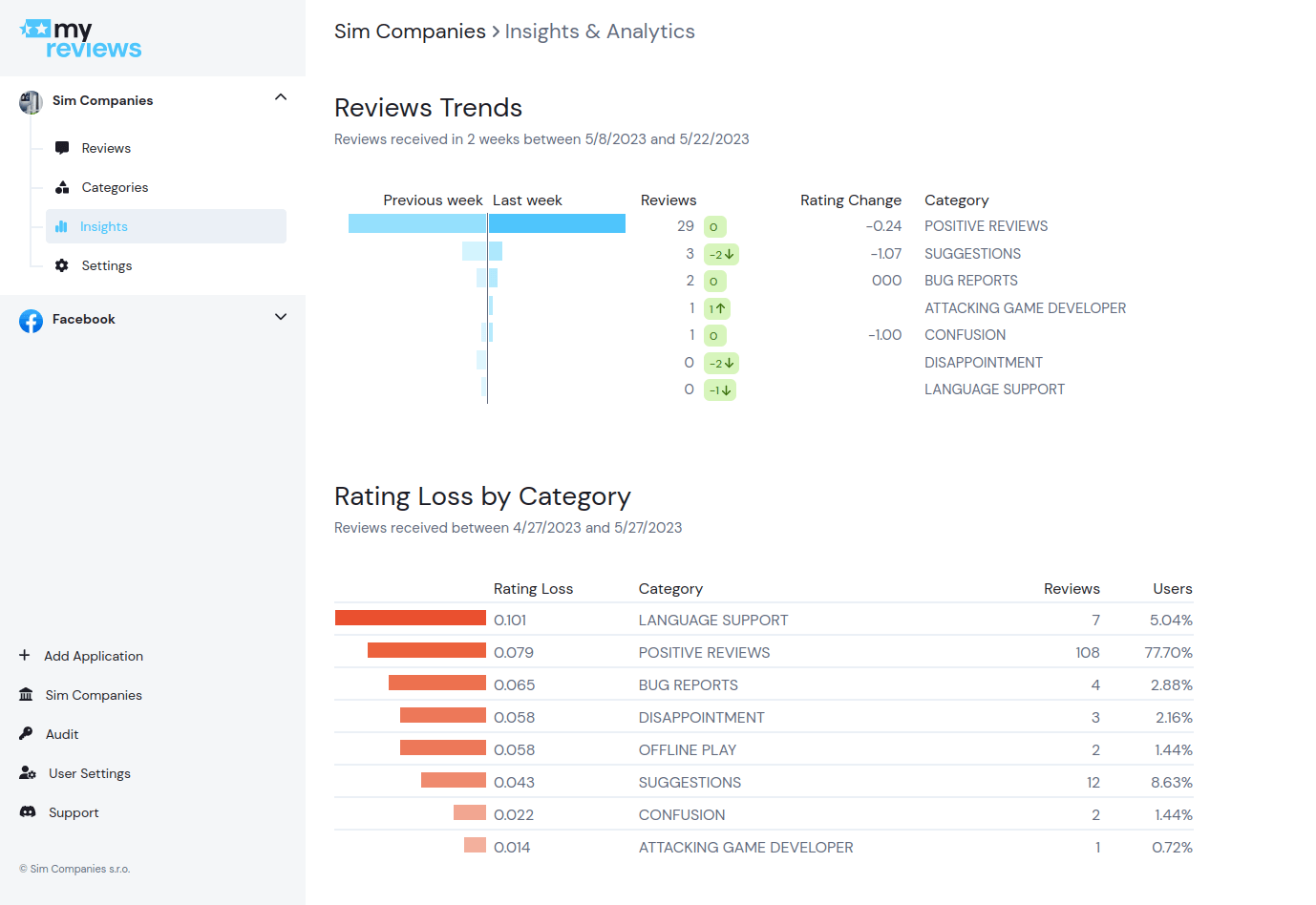Image resolution: width=1316 pixels, height=905 pixels.
Task: Click the Support link in sidebar
Action: [x=74, y=812]
